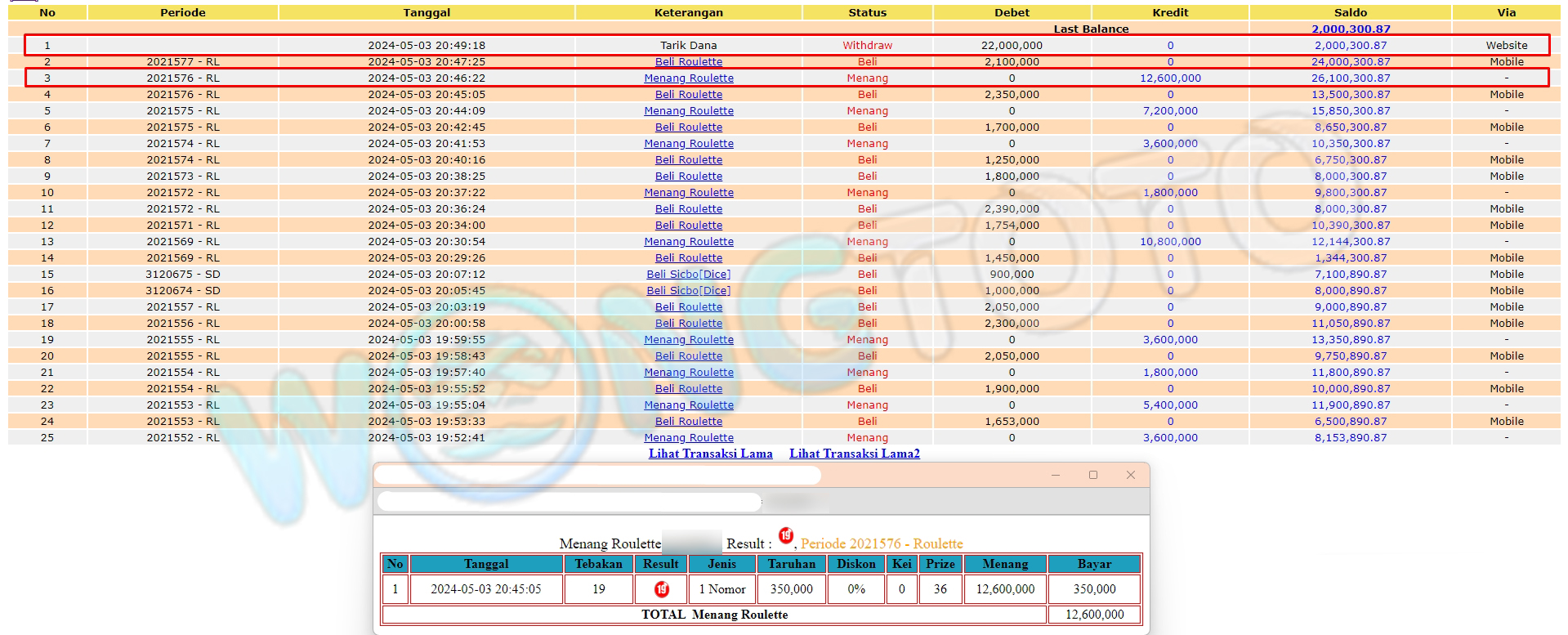
Task: Click the popup window address bar field
Action: coord(570,502)
